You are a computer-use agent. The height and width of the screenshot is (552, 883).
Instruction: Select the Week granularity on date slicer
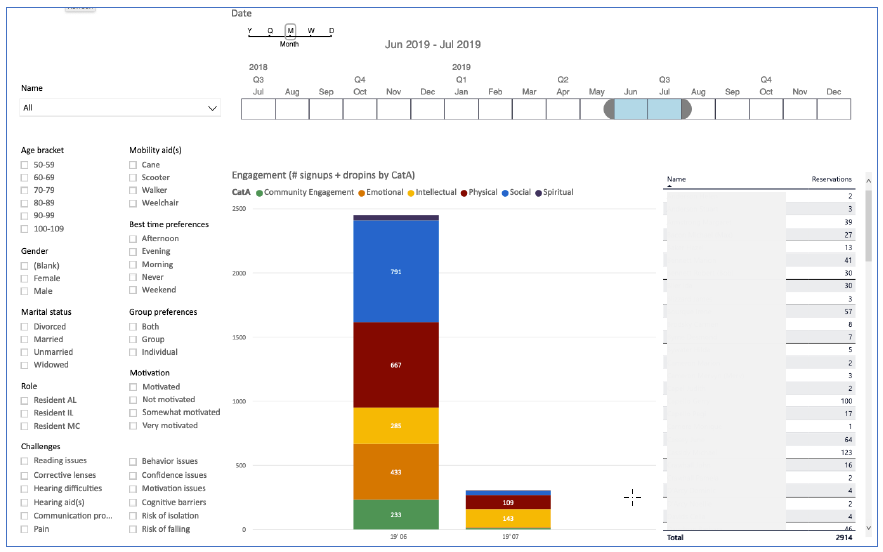coord(311,30)
